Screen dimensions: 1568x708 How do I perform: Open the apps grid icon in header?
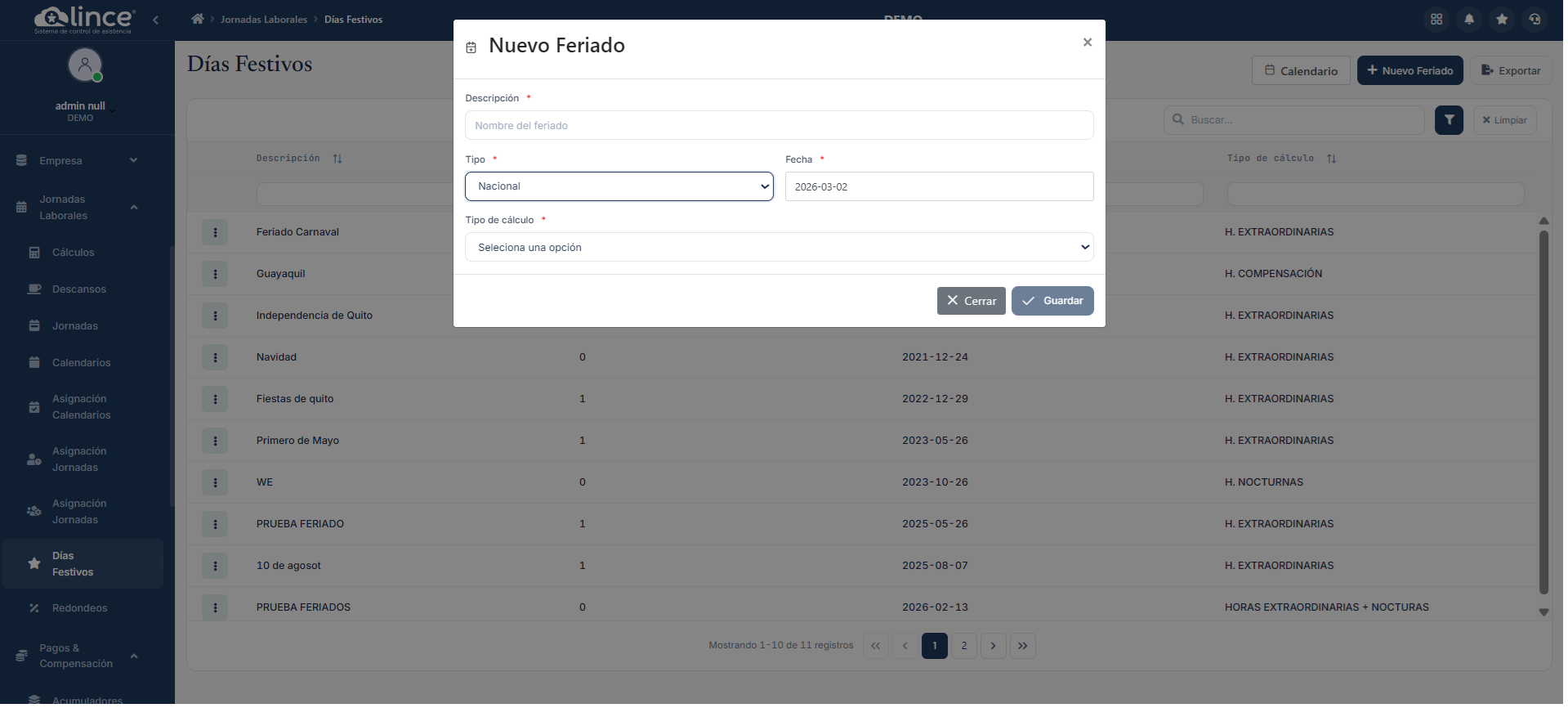[1436, 19]
